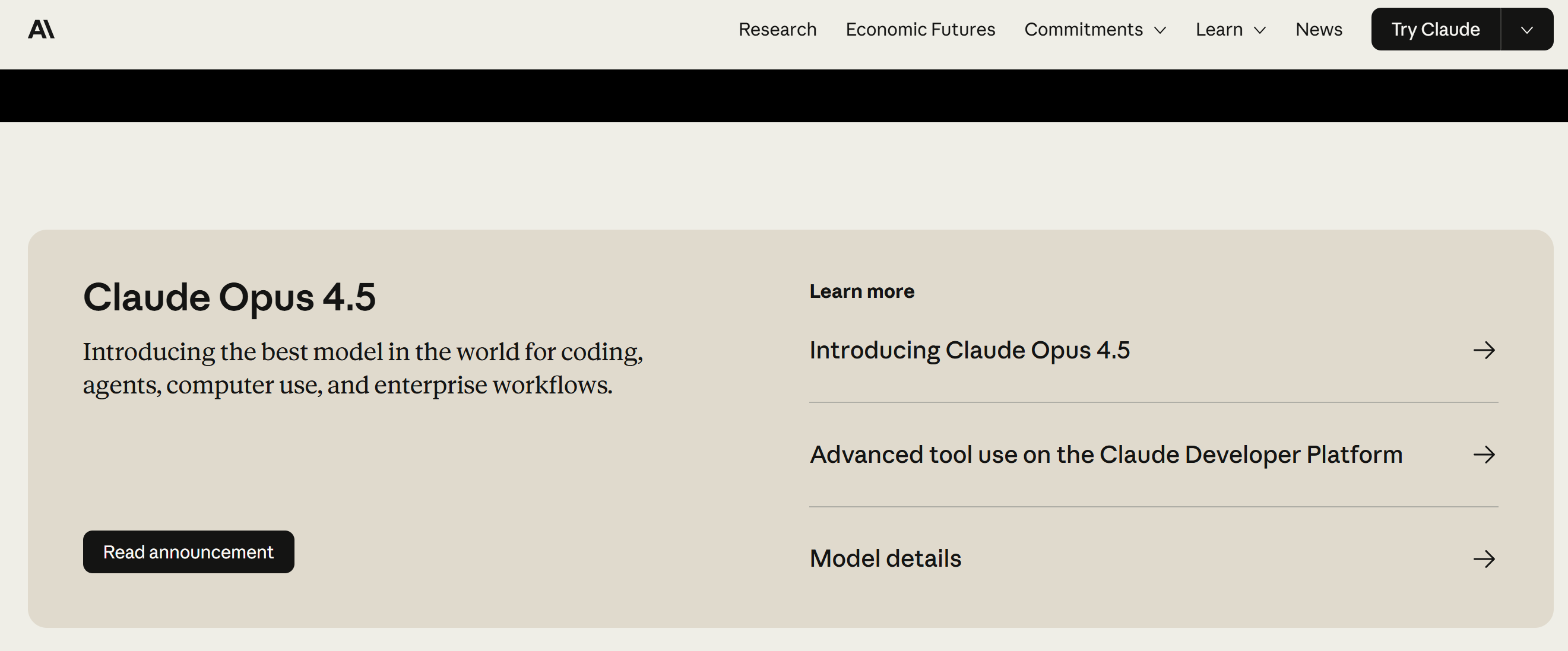The height and width of the screenshot is (651, 1568).
Task: Click arrow icon beside Advanced tool use link
Action: [x=1484, y=455]
